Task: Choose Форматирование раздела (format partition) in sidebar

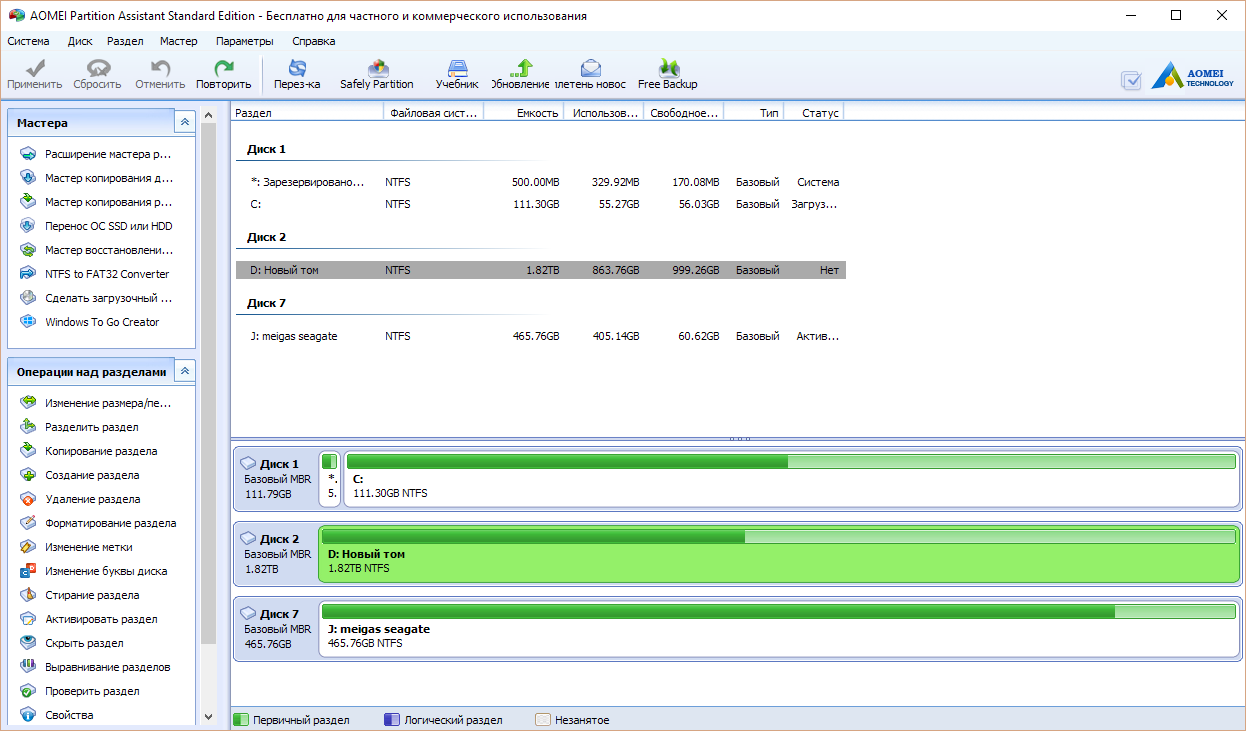Action: pos(110,523)
